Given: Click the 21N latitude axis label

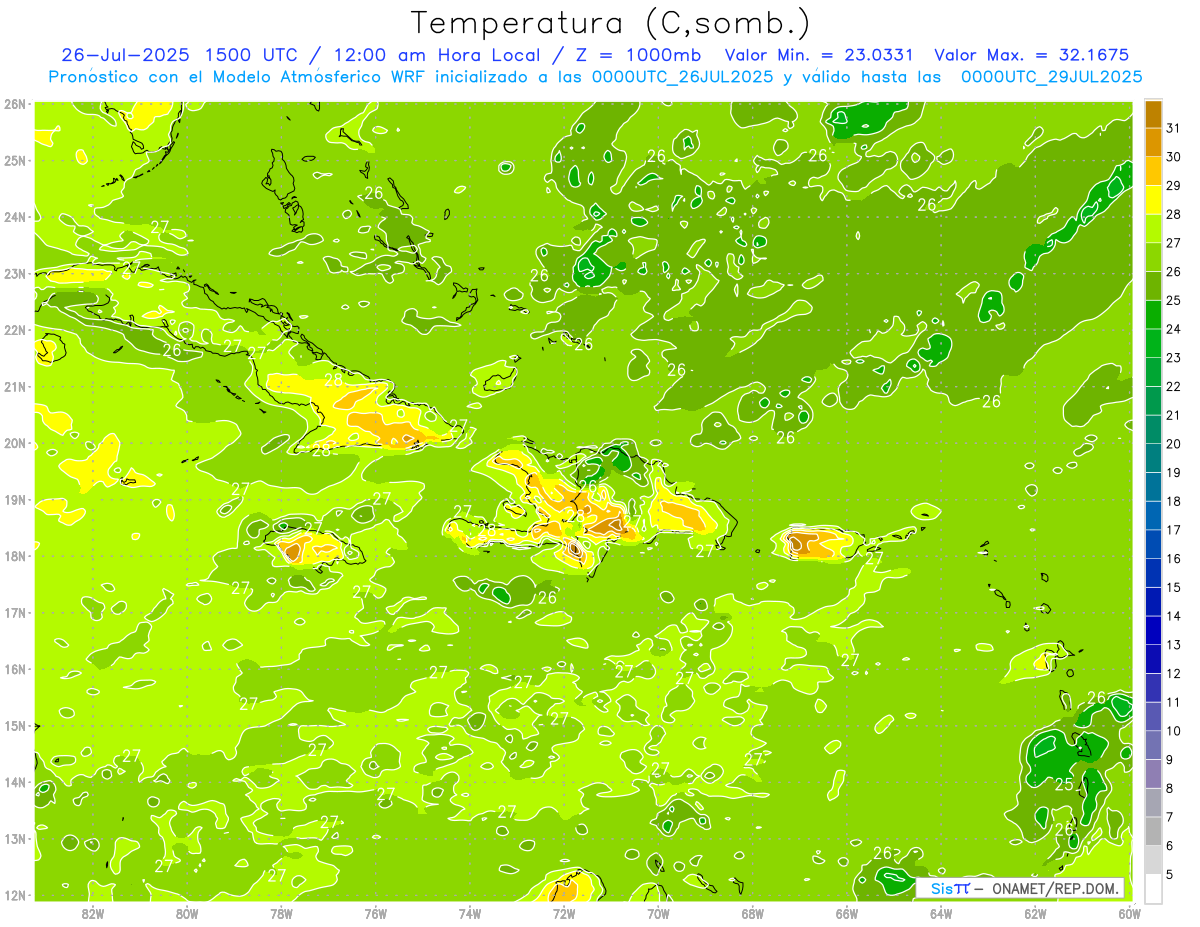Looking at the screenshot, I should click(14, 387).
